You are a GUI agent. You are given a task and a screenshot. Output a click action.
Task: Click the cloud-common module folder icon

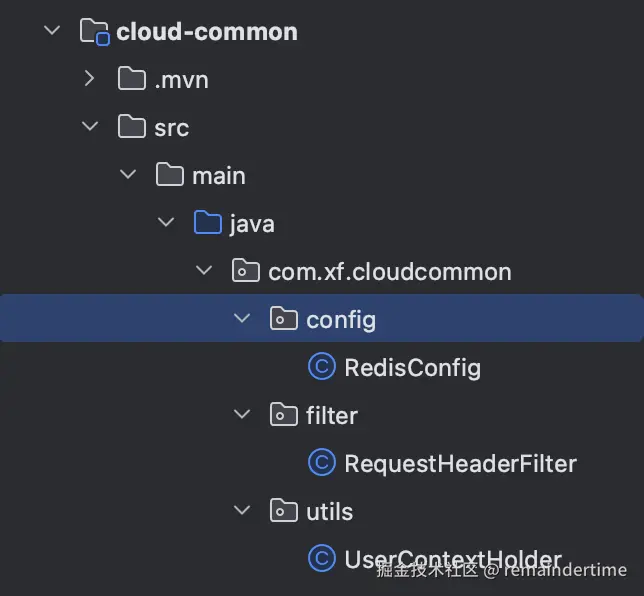pos(93,32)
